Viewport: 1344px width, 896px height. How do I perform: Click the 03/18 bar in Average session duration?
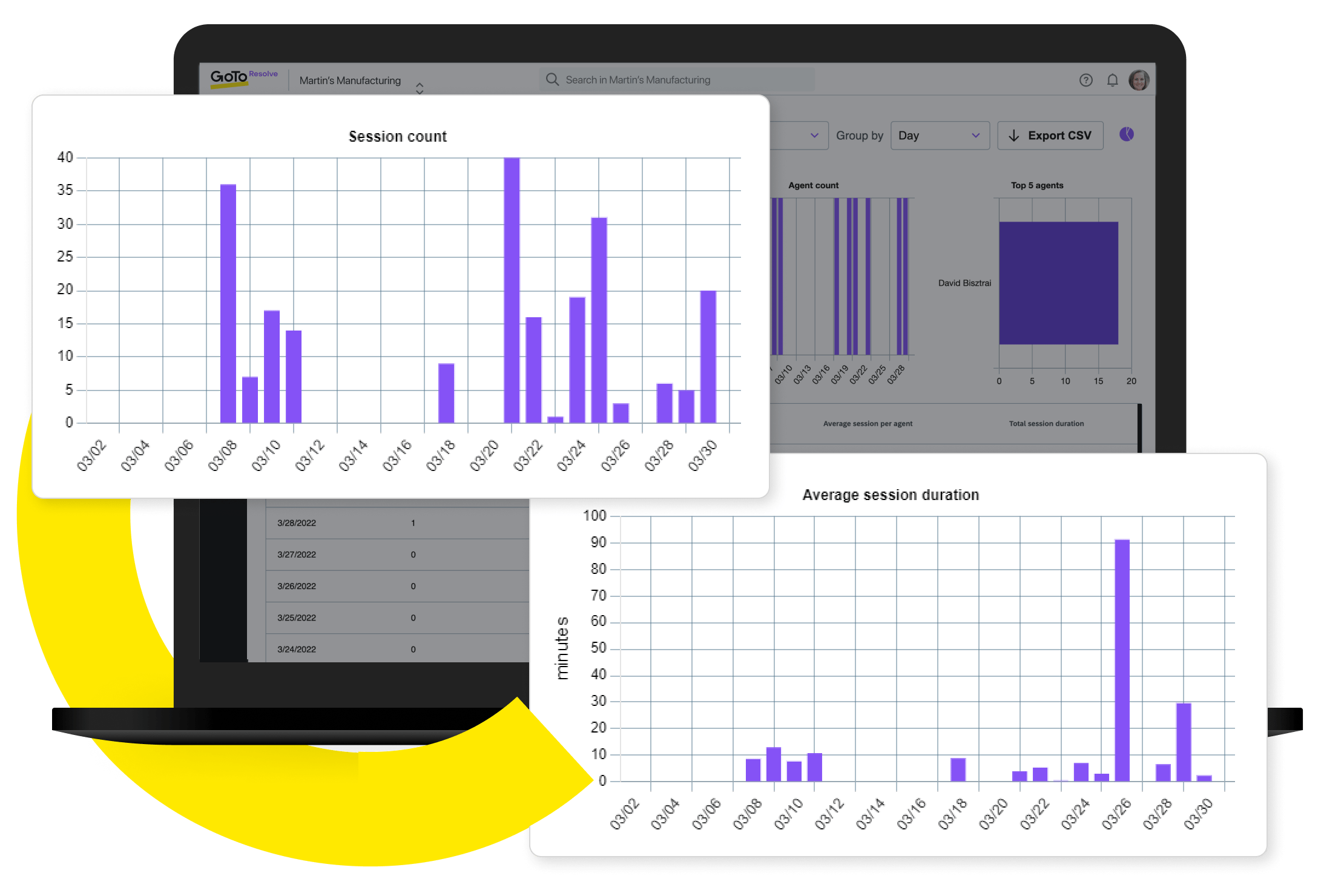(958, 769)
